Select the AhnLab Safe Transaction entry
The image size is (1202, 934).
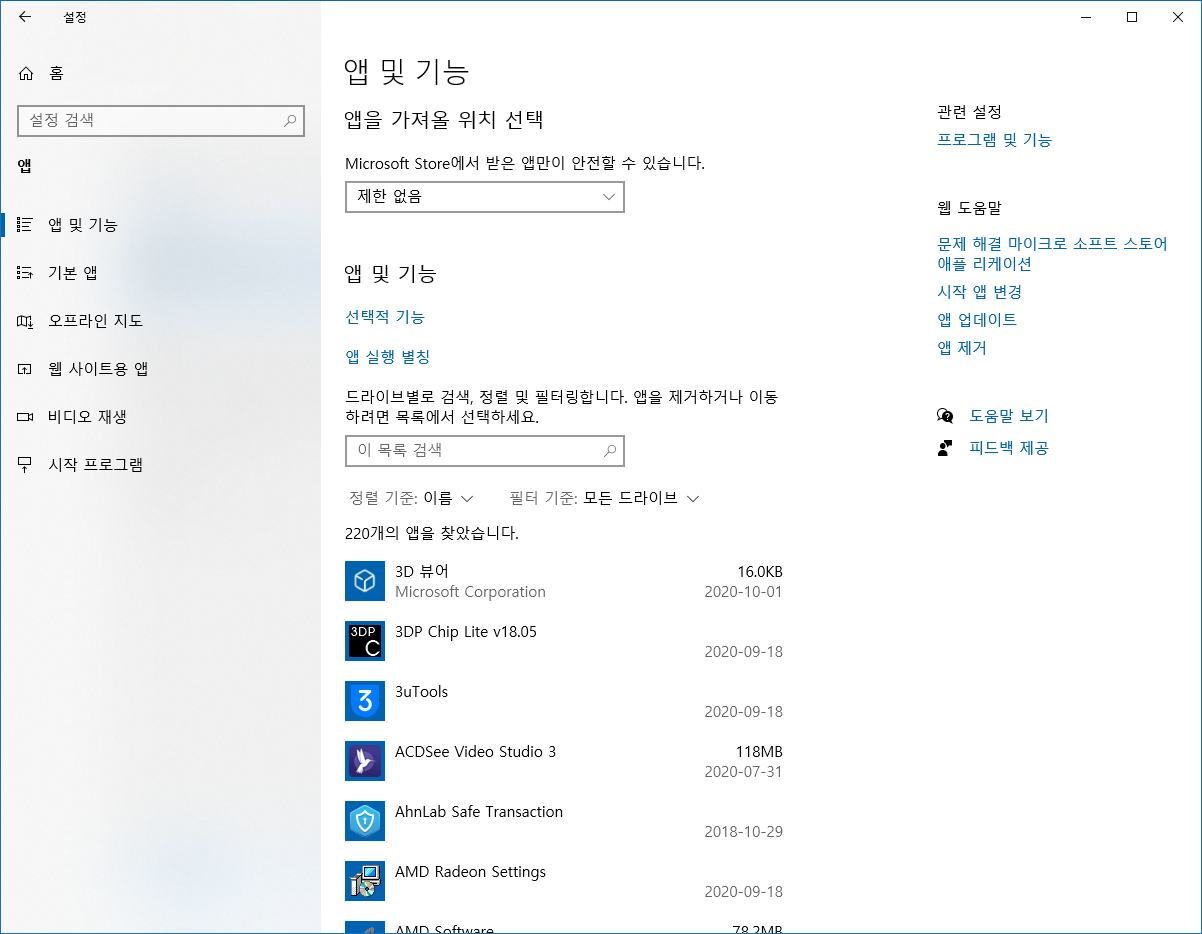[x=479, y=812]
